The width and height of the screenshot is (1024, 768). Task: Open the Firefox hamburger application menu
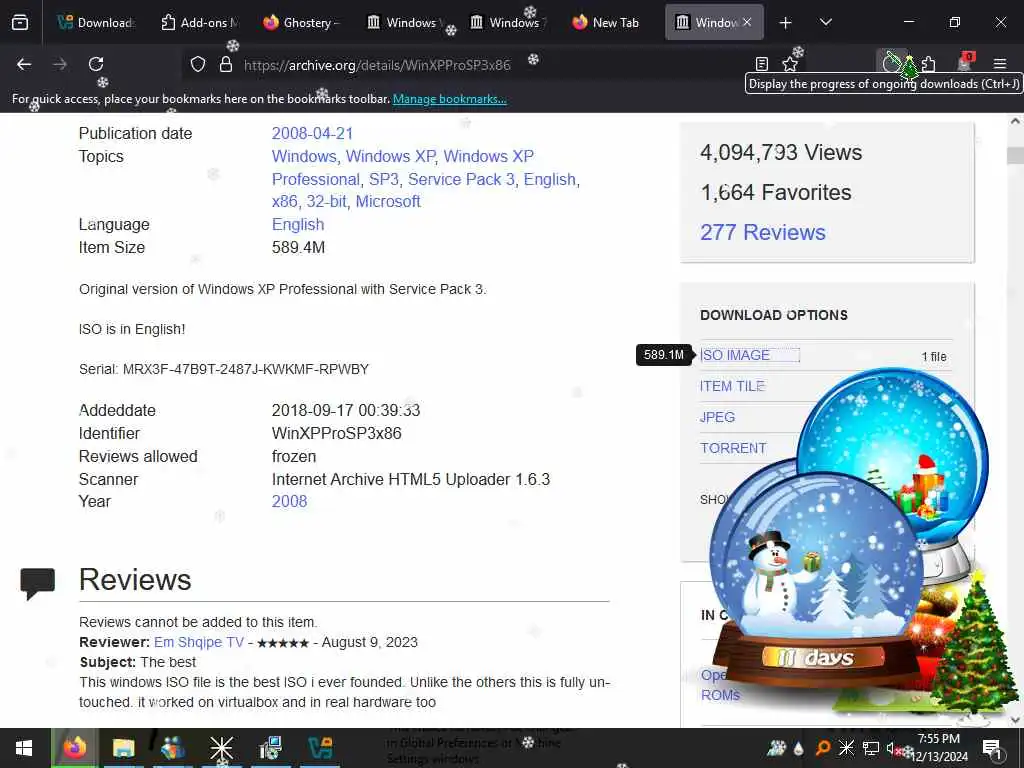pyautogui.click(x=1000, y=64)
